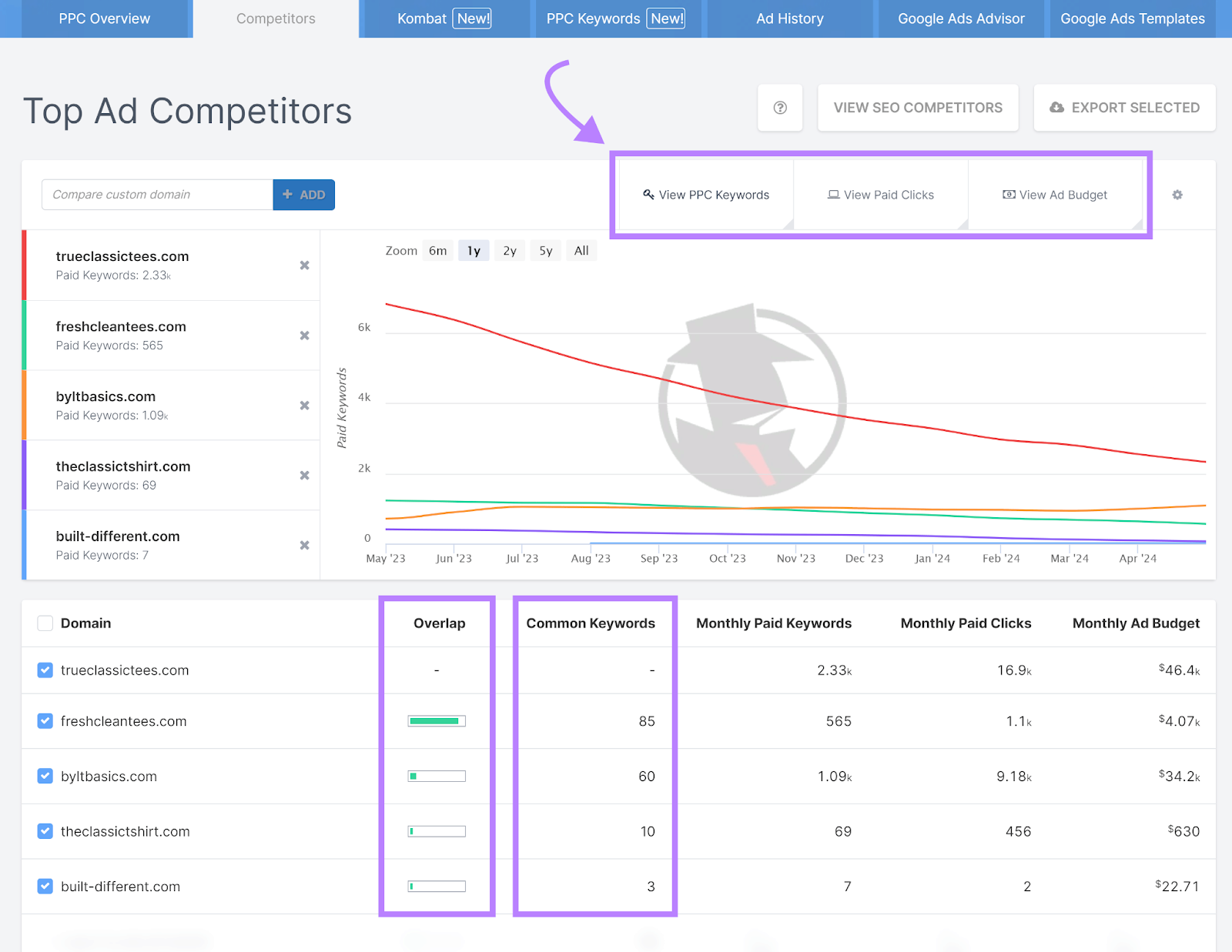Click the laptop icon beside View Paid Clicks
The width and height of the screenshot is (1232, 952).
pos(833,195)
